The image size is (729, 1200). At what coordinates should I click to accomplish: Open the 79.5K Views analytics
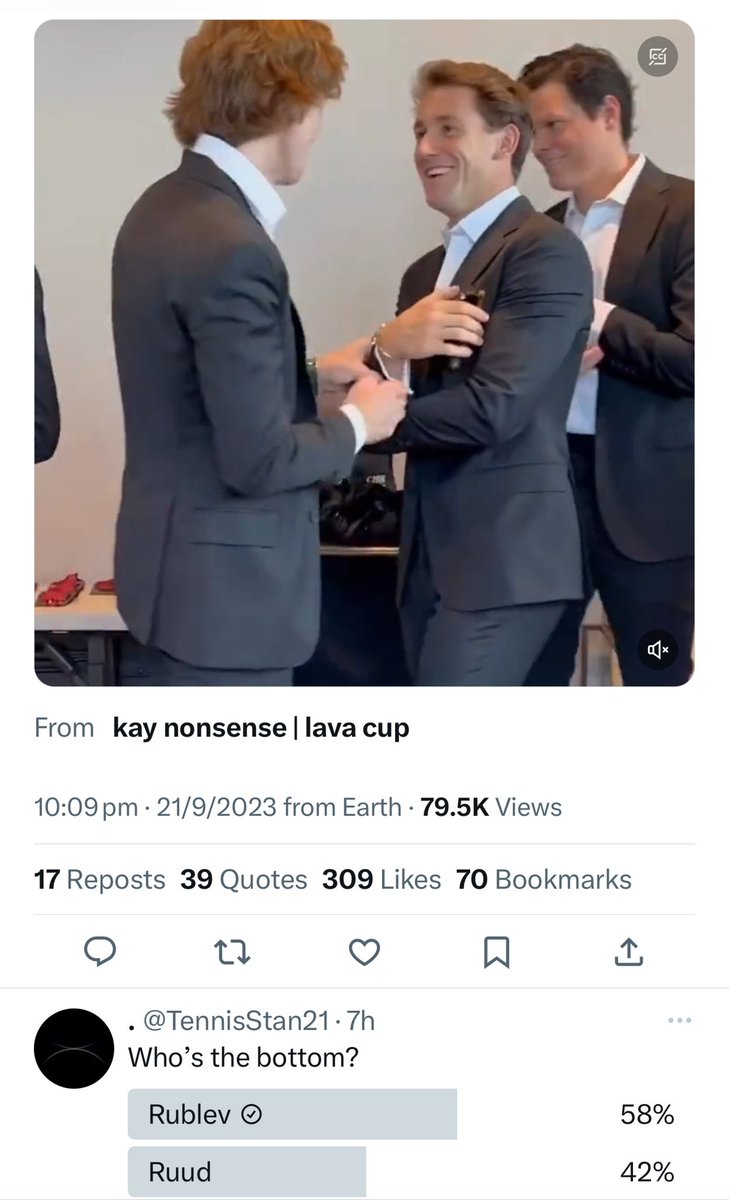click(x=492, y=807)
